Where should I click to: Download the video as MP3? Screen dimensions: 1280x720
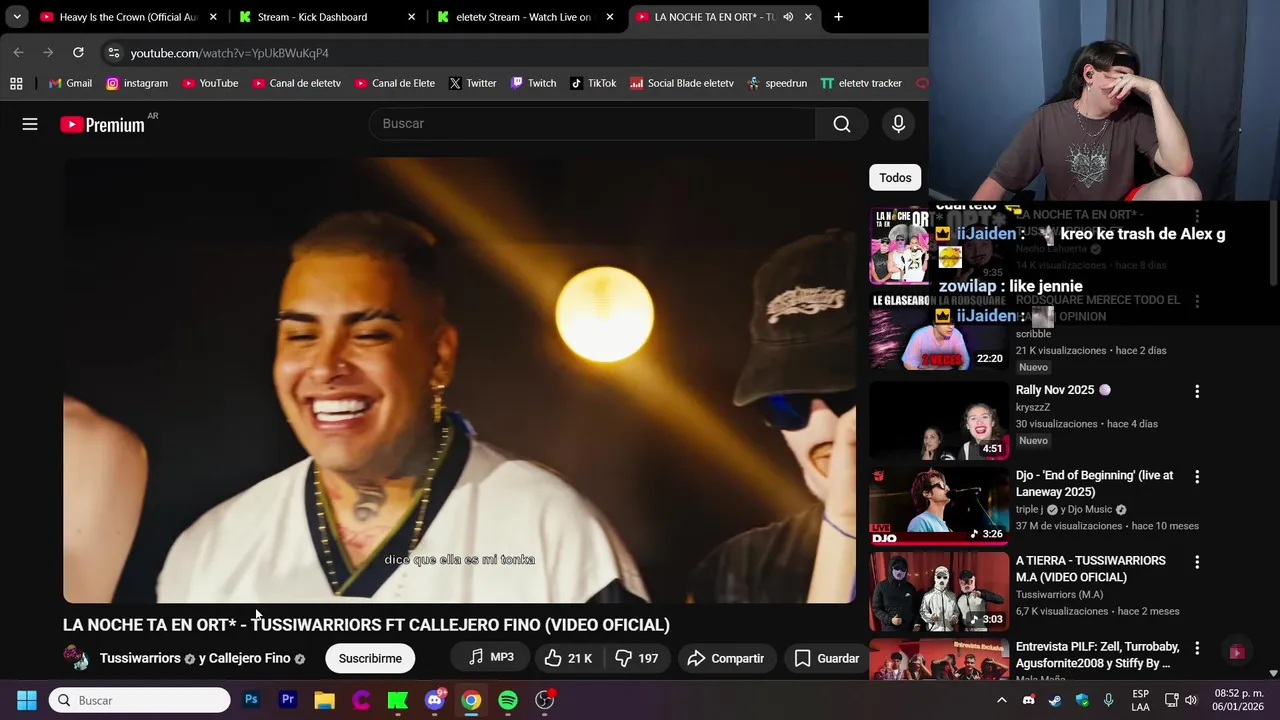(491, 657)
